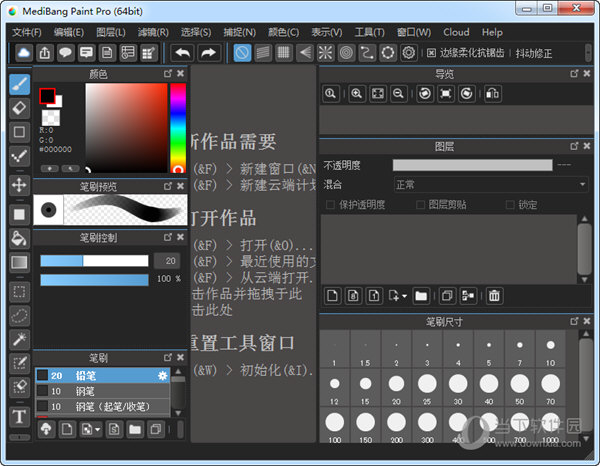Screen dimensions: 600x466
Task: Click the transparent color swatch
Action: (x=51, y=118)
